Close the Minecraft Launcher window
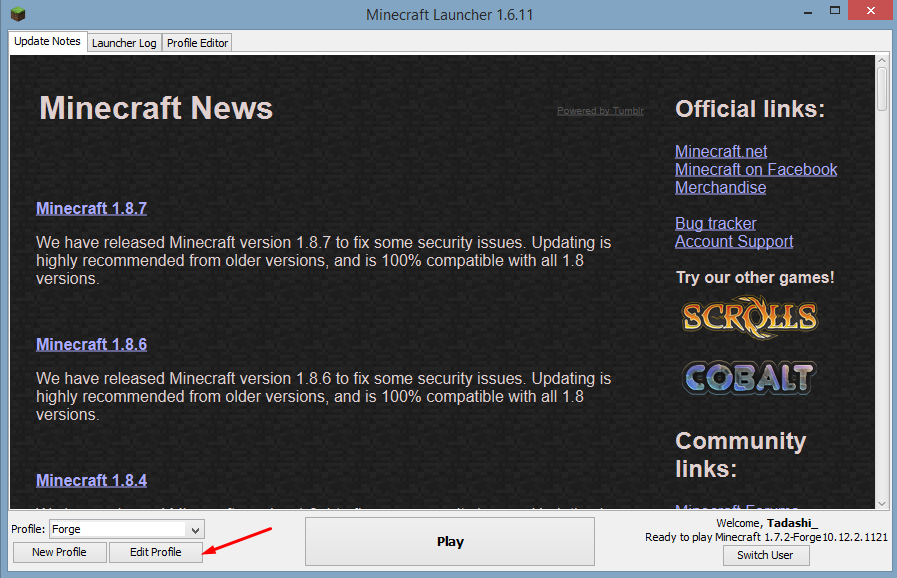 (871, 11)
